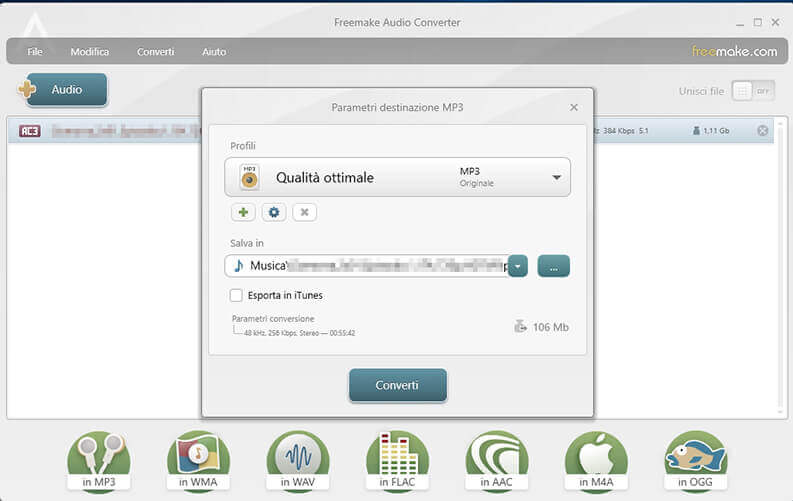Click the AC3 format badge
The width and height of the screenshot is (793, 501).
click(x=29, y=131)
